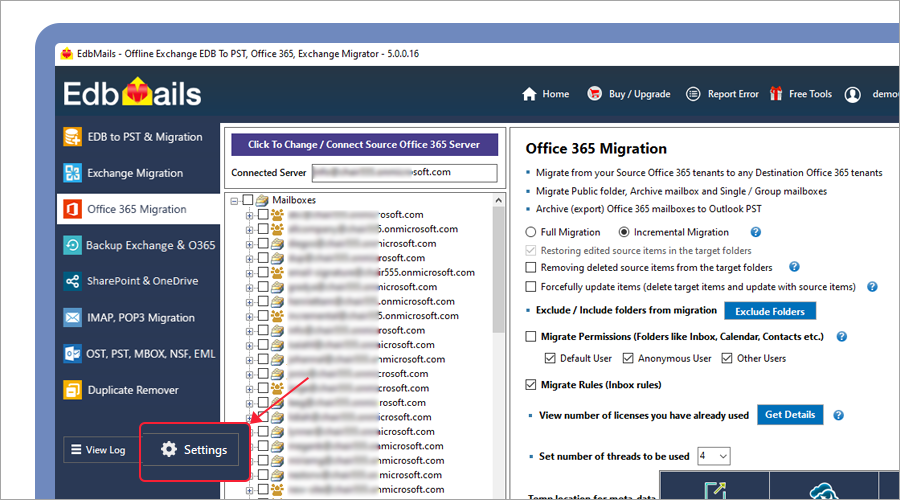Viewport: 900px width, 500px height.
Task: Toggle Anonymous User checkbox
Action: tap(628, 358)
